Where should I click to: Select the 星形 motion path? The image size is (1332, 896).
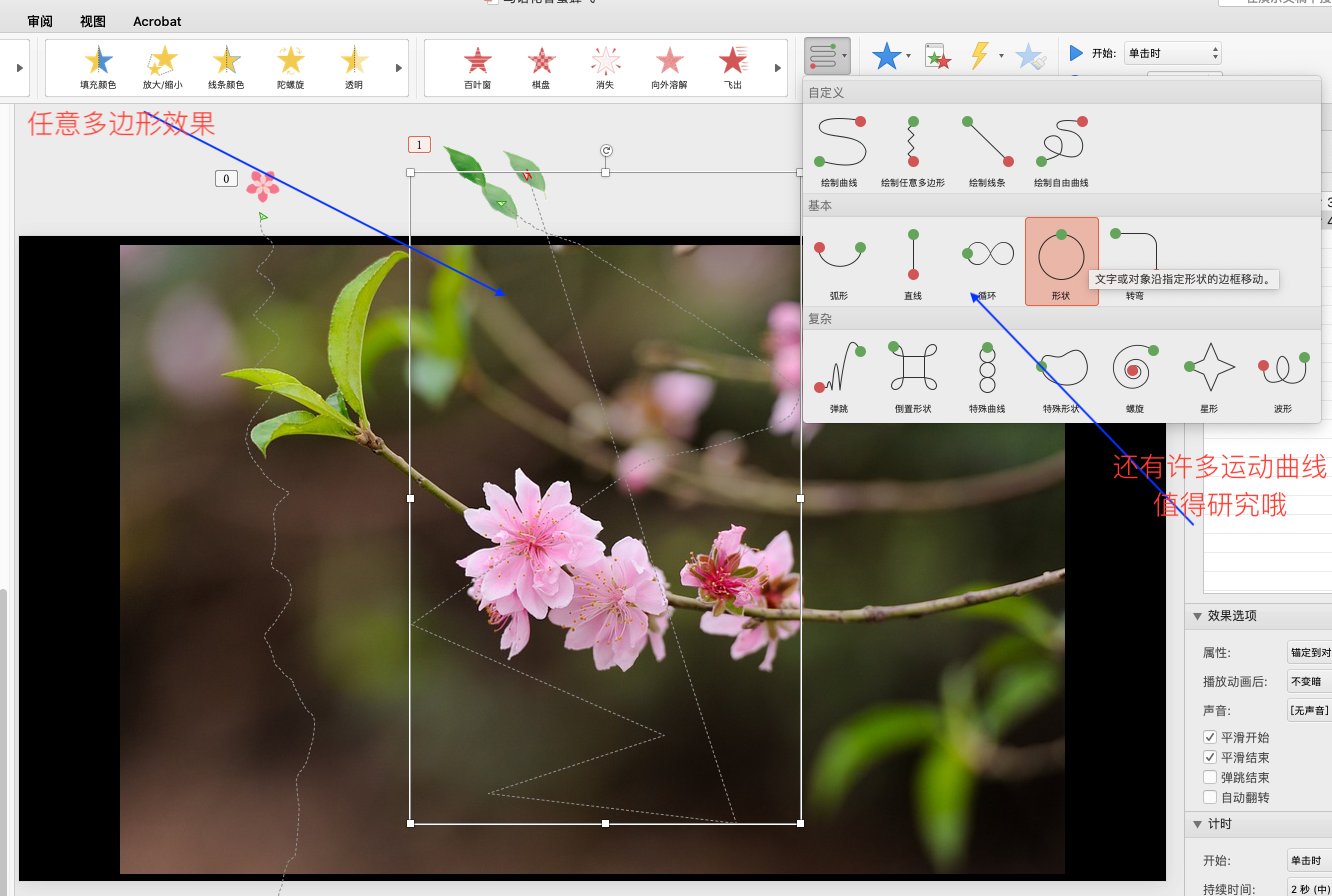coord(1209,375)
